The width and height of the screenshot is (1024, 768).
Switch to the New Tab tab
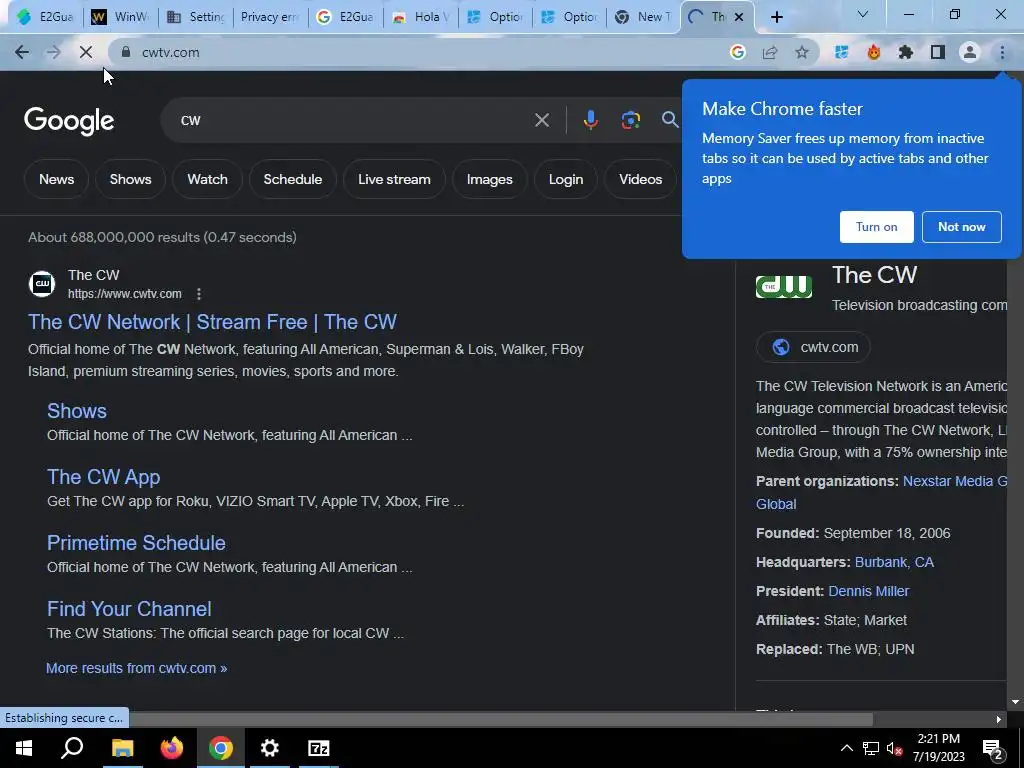click(644, 17)
